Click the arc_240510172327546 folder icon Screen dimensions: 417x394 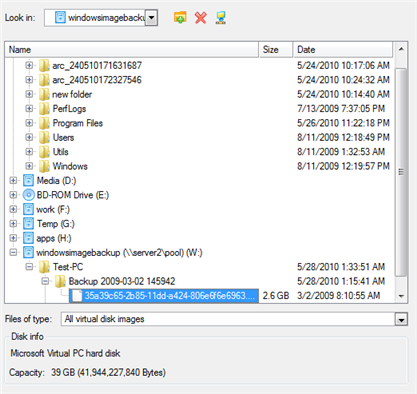pos(44,80)
